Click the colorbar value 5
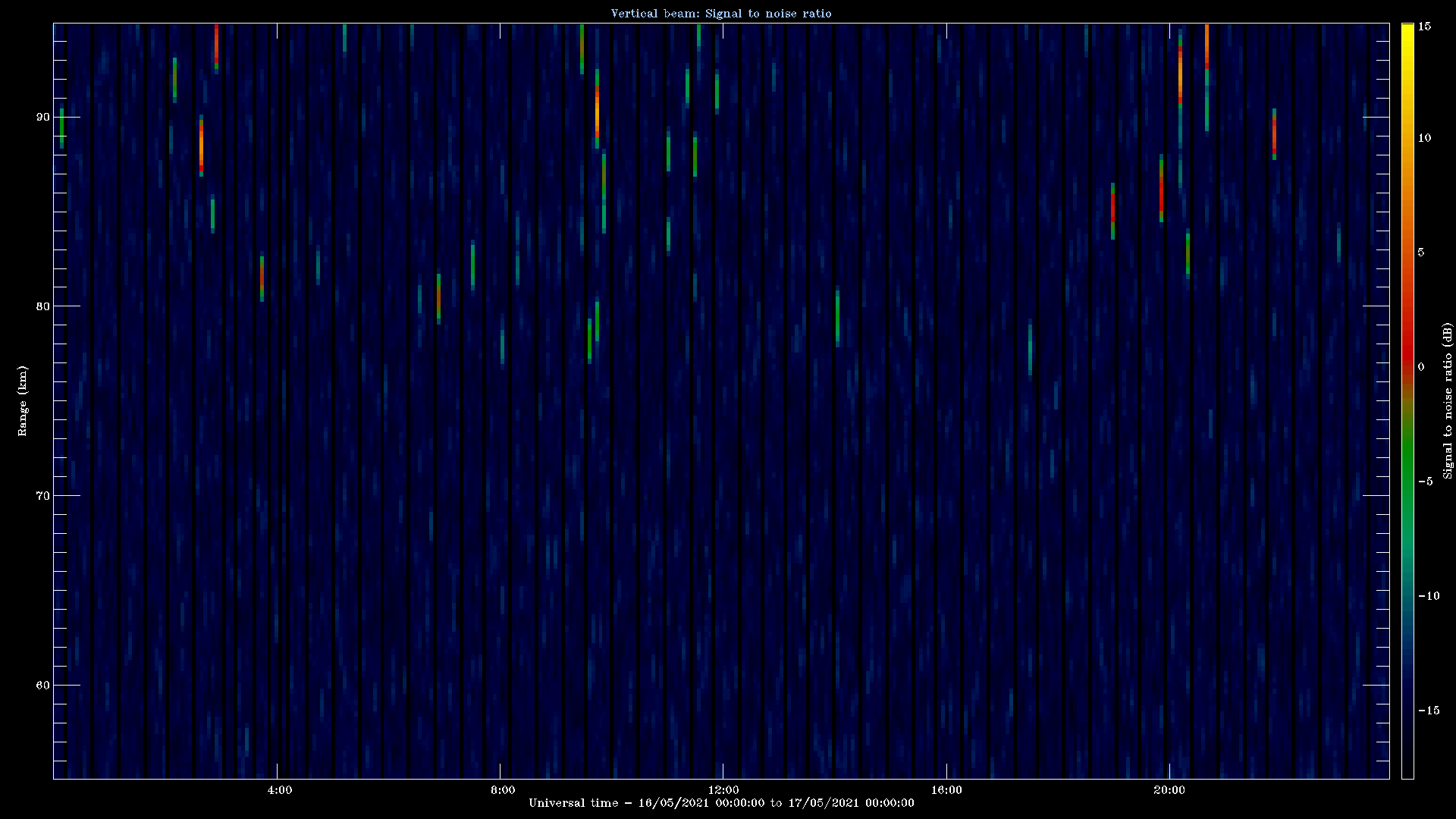 coord(1421,253)
